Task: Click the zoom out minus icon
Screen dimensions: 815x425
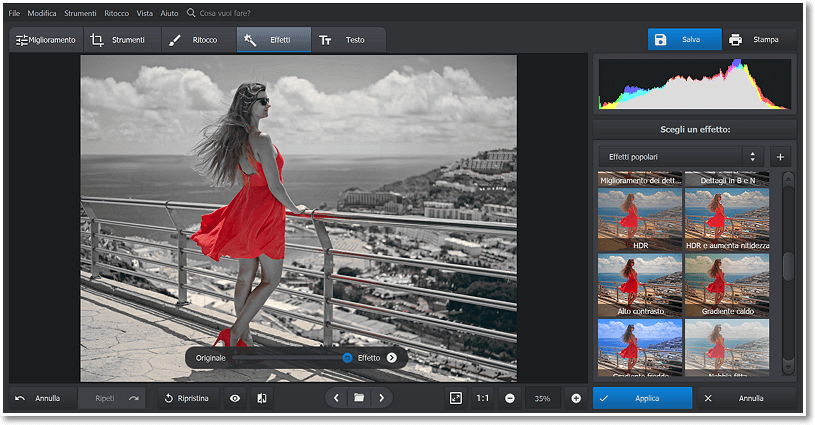Action: tap(510, 399)
